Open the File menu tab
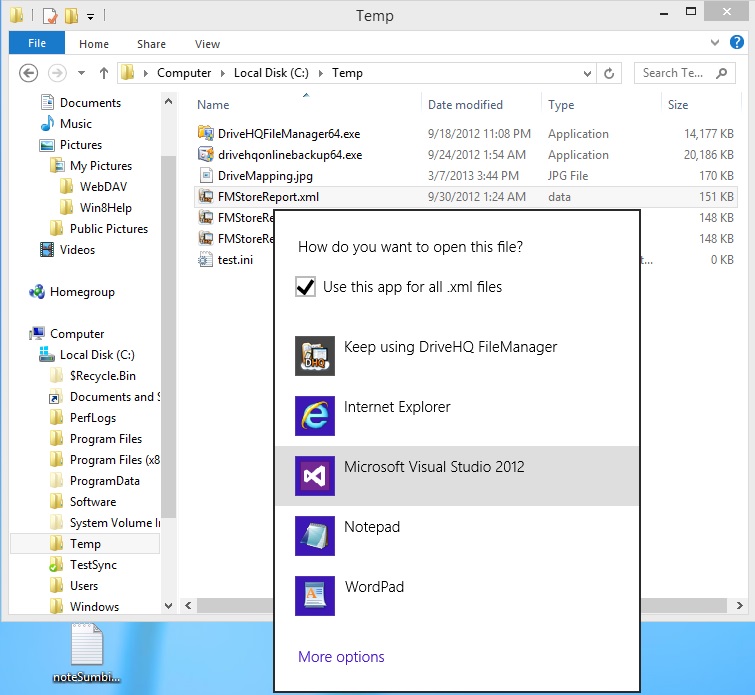 37,44
